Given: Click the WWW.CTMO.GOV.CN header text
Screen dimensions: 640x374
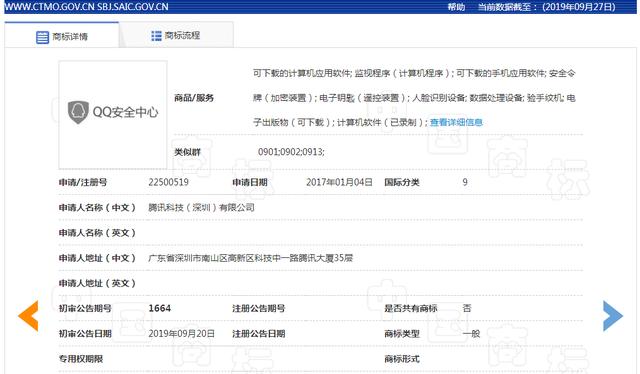Looking at the screenshot, I should tap(50, 7).
